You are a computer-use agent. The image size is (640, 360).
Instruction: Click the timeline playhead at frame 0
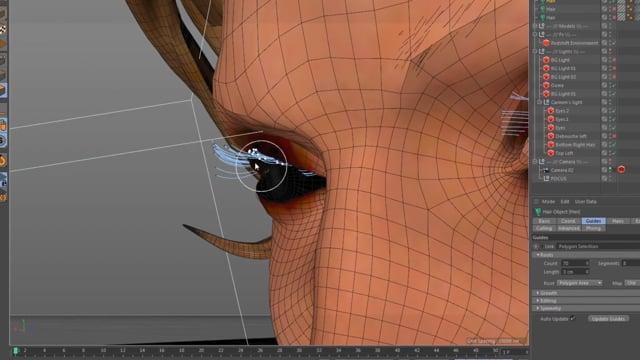(x=16, y=351)
